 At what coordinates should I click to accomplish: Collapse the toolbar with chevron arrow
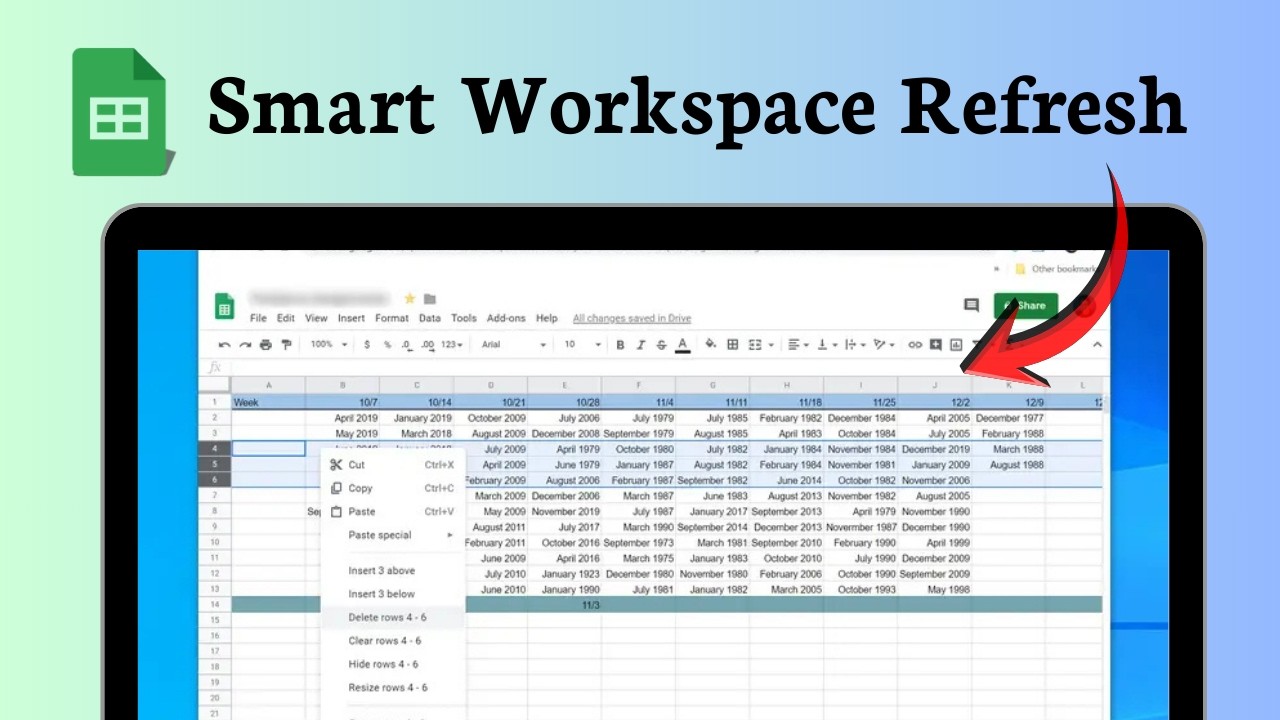(1097, 345)
